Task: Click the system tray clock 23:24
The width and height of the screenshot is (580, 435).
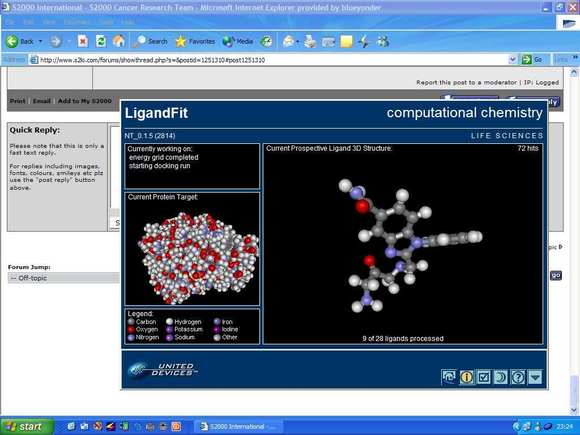Action: click(564, 427)
